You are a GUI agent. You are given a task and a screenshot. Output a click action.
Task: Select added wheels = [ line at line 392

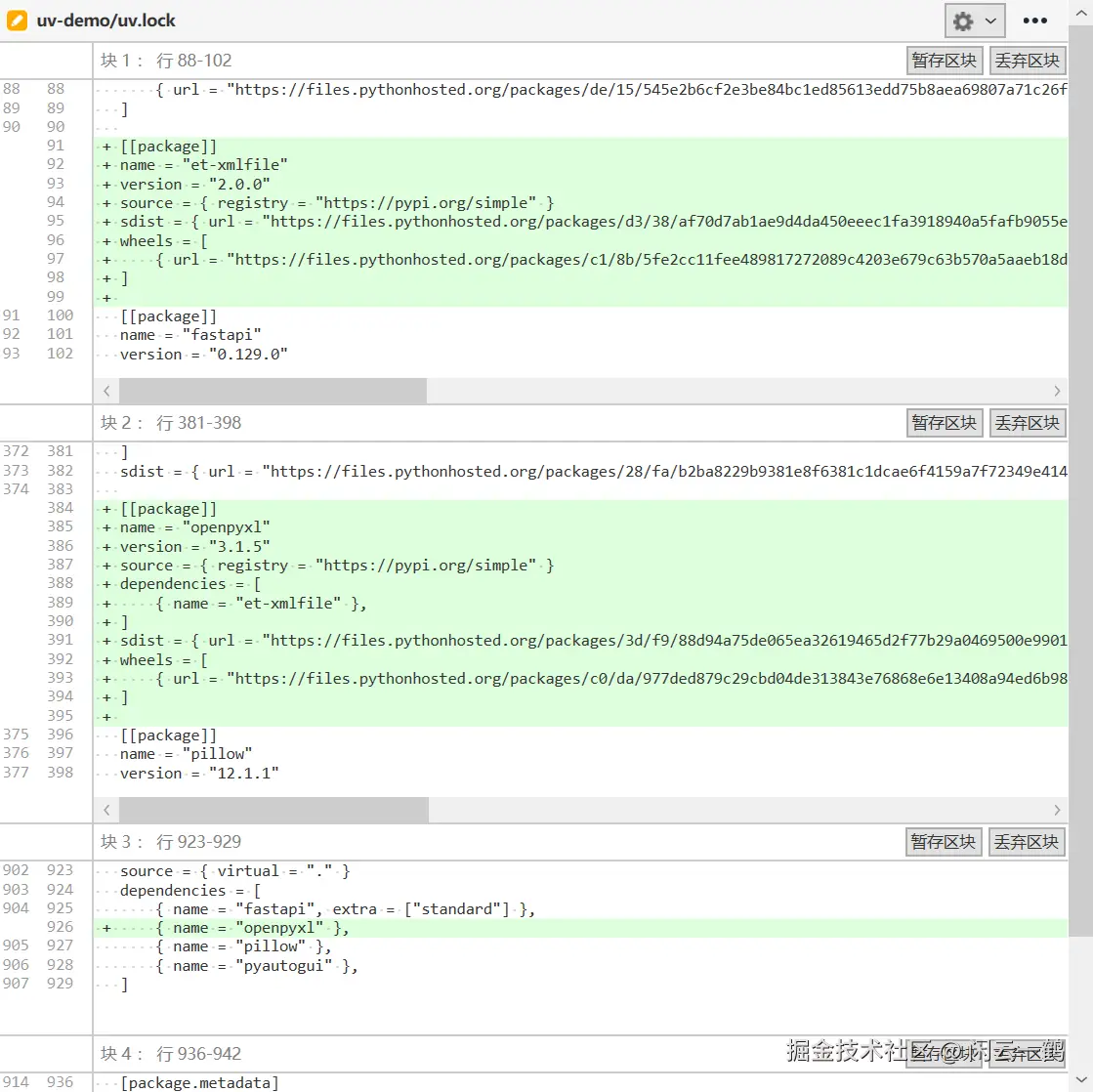[580, 660]
